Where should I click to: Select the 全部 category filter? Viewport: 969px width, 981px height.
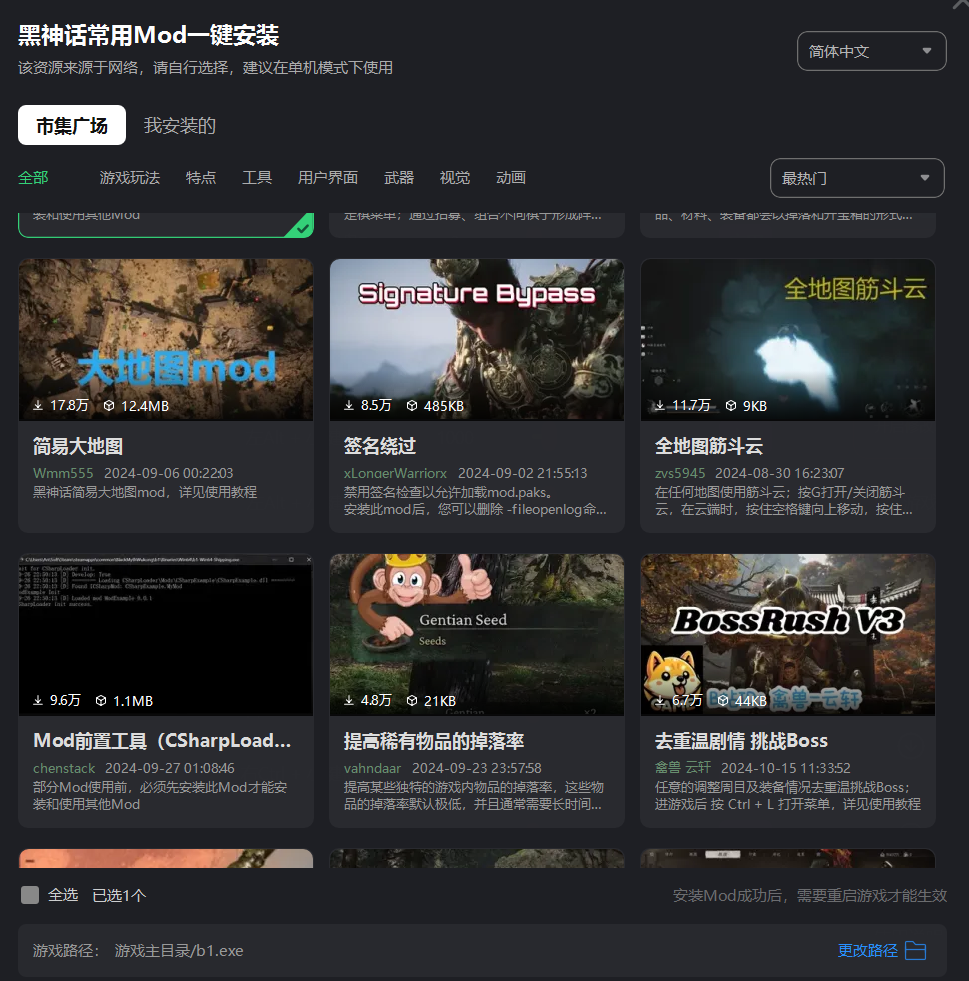coord(33,178)
